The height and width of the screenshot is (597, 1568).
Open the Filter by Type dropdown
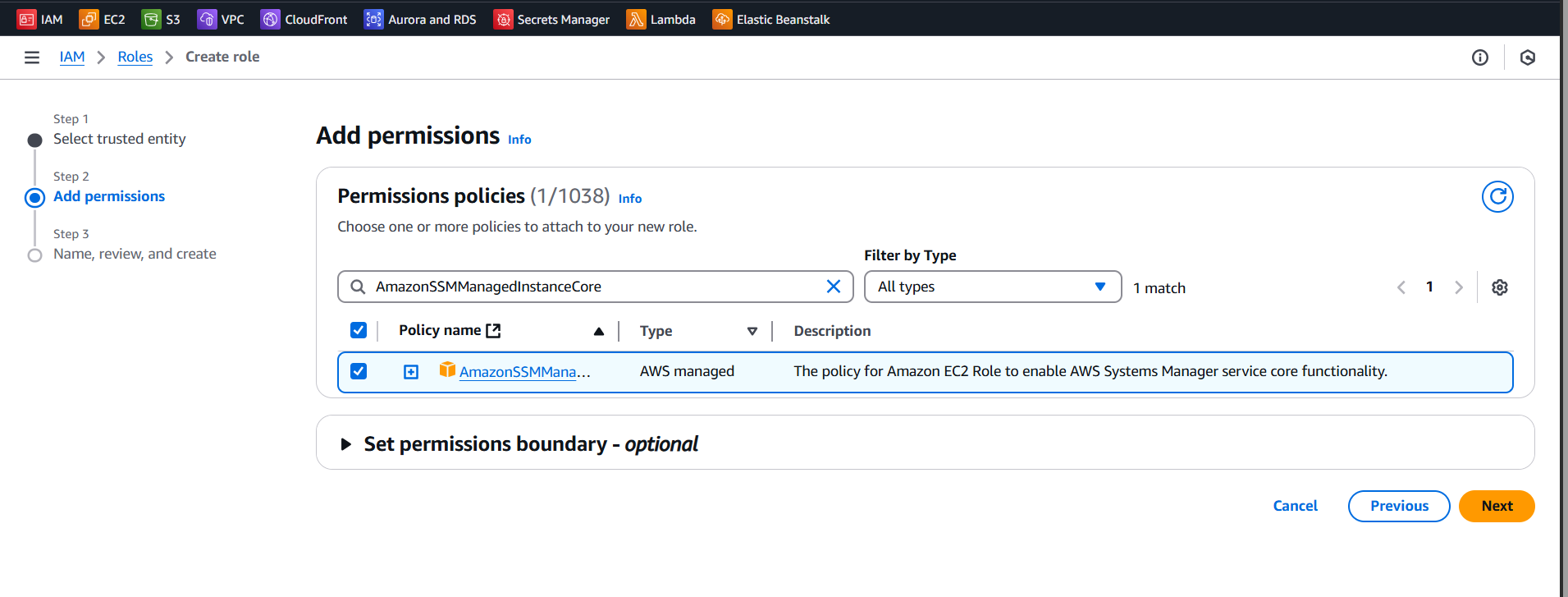click(993, 287)
